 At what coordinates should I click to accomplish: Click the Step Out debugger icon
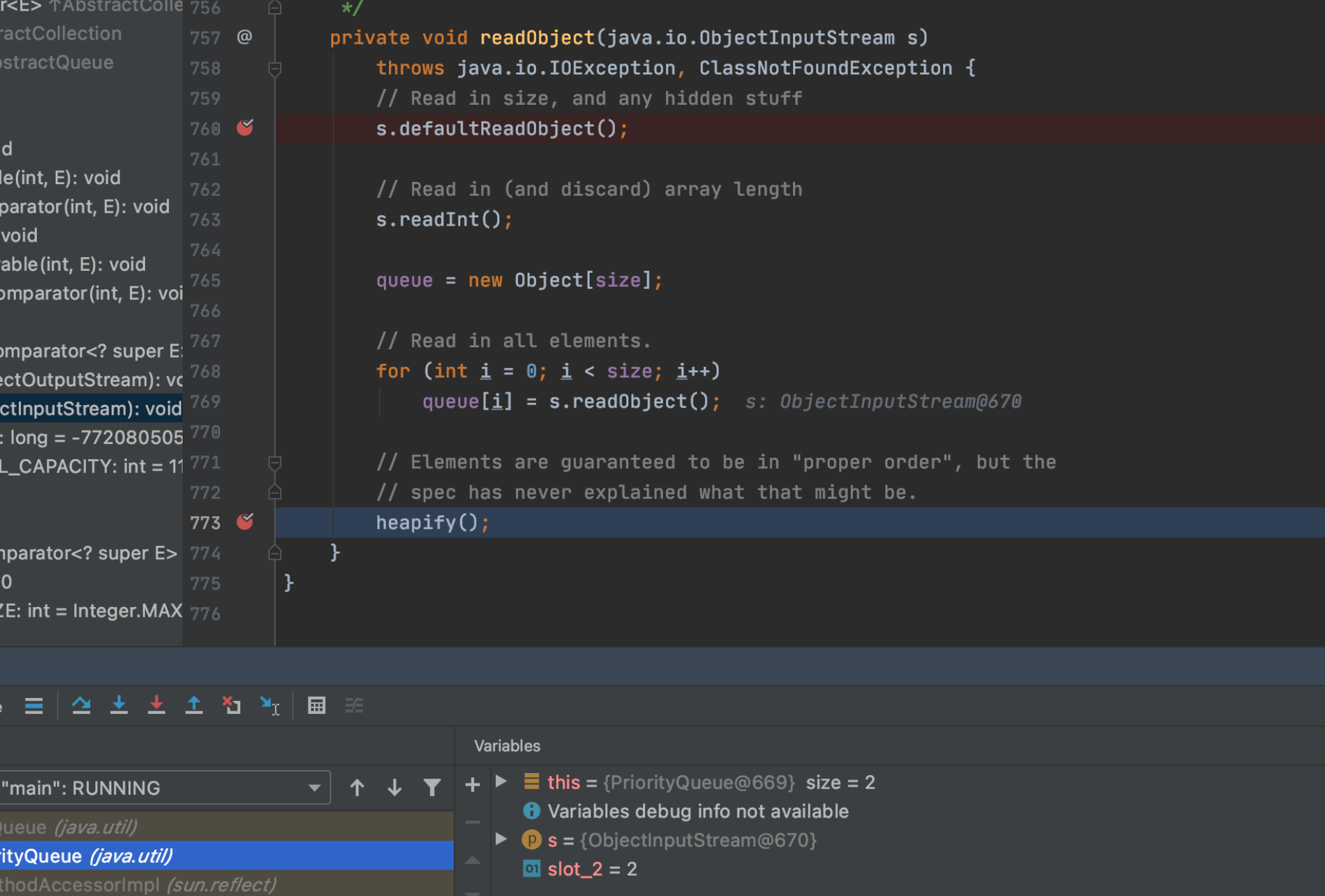[194, 706]
